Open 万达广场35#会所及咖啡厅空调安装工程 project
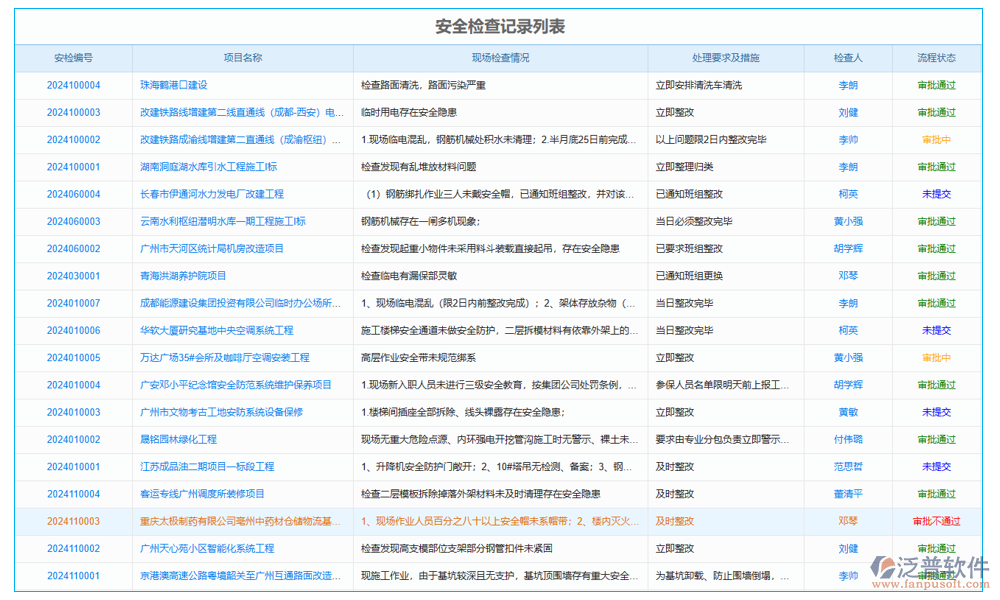 (x=225, y=358)
